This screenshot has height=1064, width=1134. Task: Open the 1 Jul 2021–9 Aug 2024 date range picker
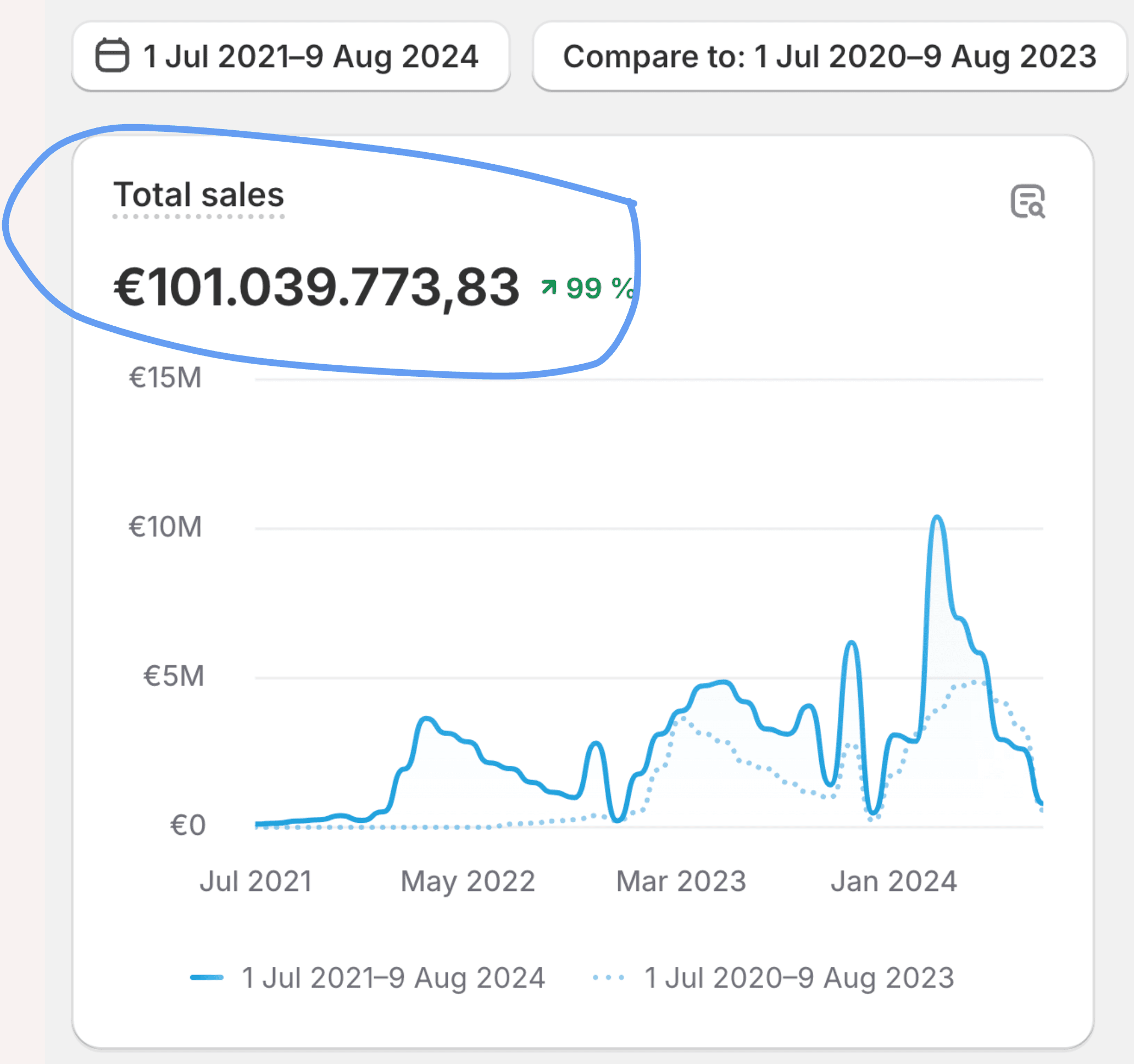pyautogui.click(x=291, y=57)
